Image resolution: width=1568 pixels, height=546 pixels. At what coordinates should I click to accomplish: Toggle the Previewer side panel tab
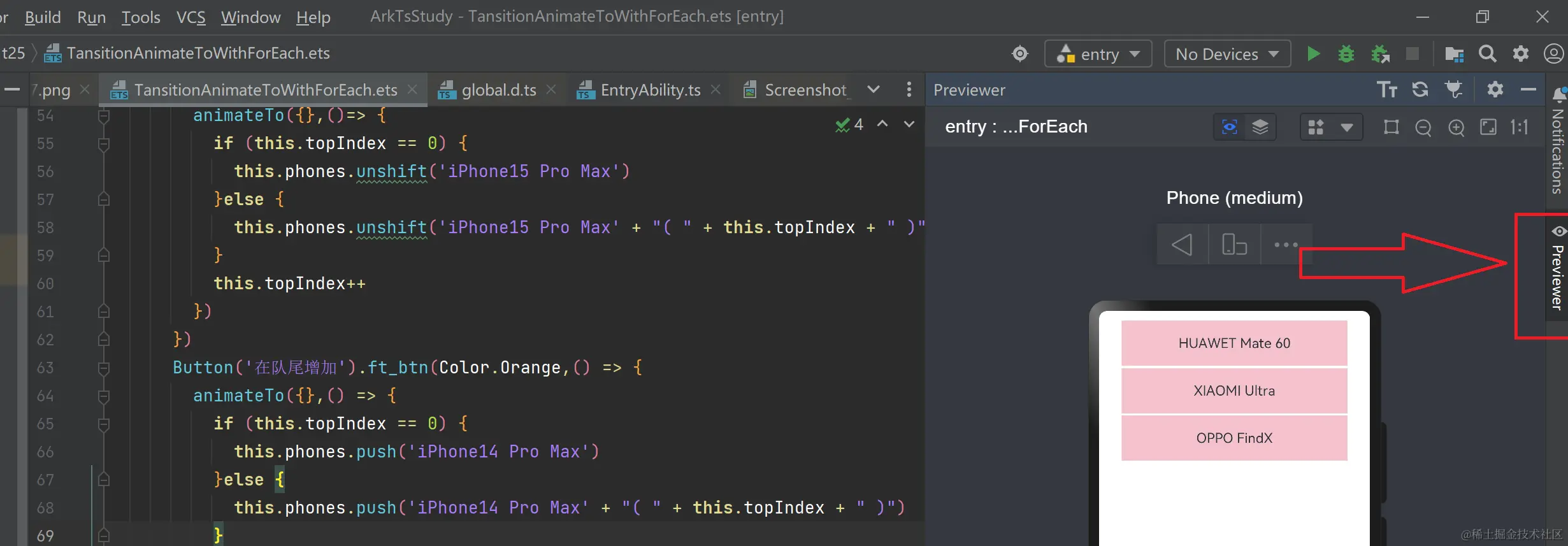click(1557, 268)
